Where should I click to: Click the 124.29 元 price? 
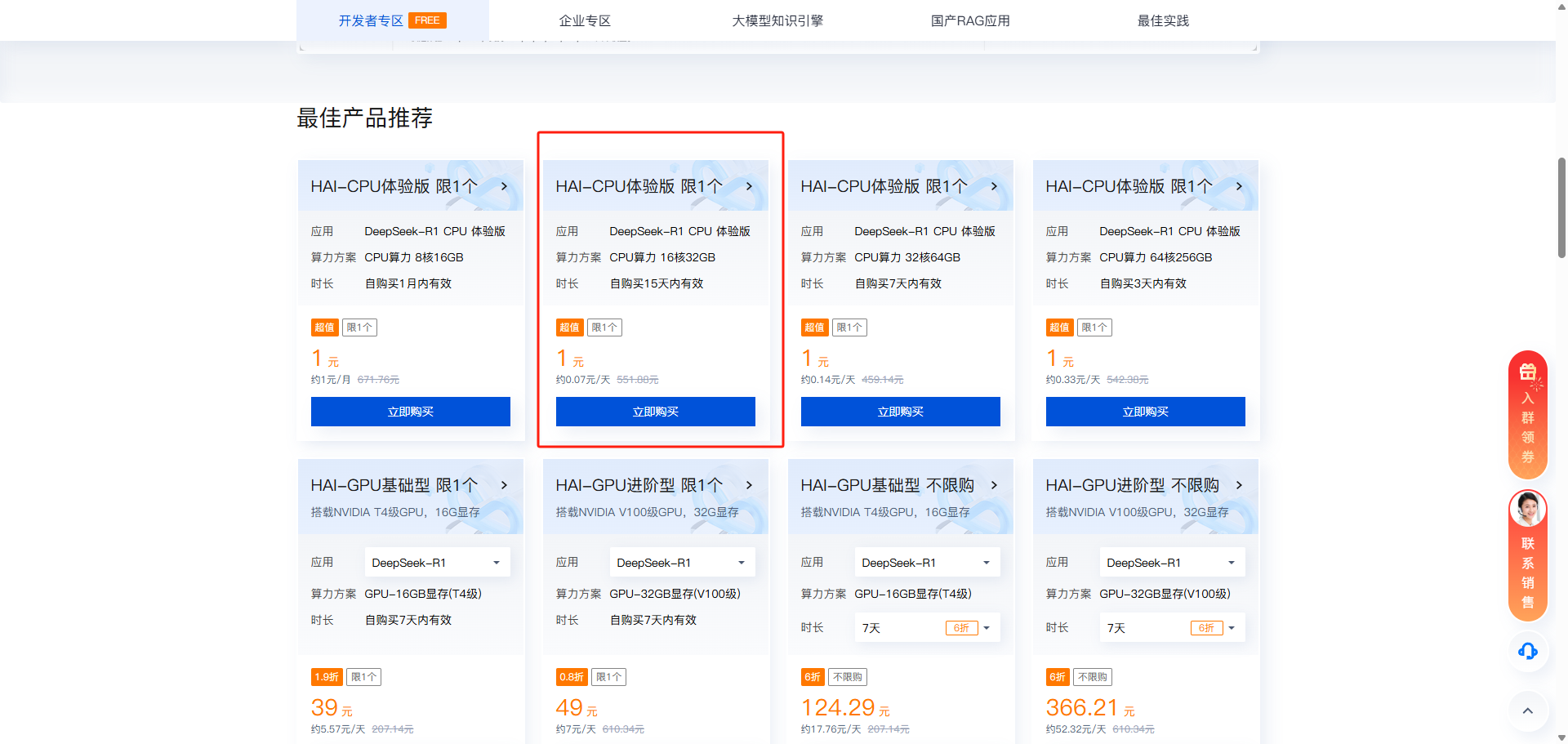[x=845, y=707]
